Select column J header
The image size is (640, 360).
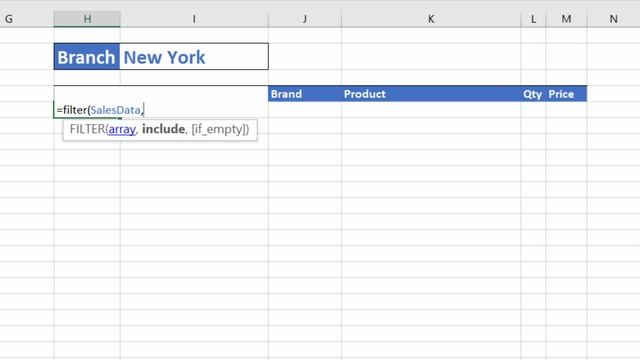(304, 19)
